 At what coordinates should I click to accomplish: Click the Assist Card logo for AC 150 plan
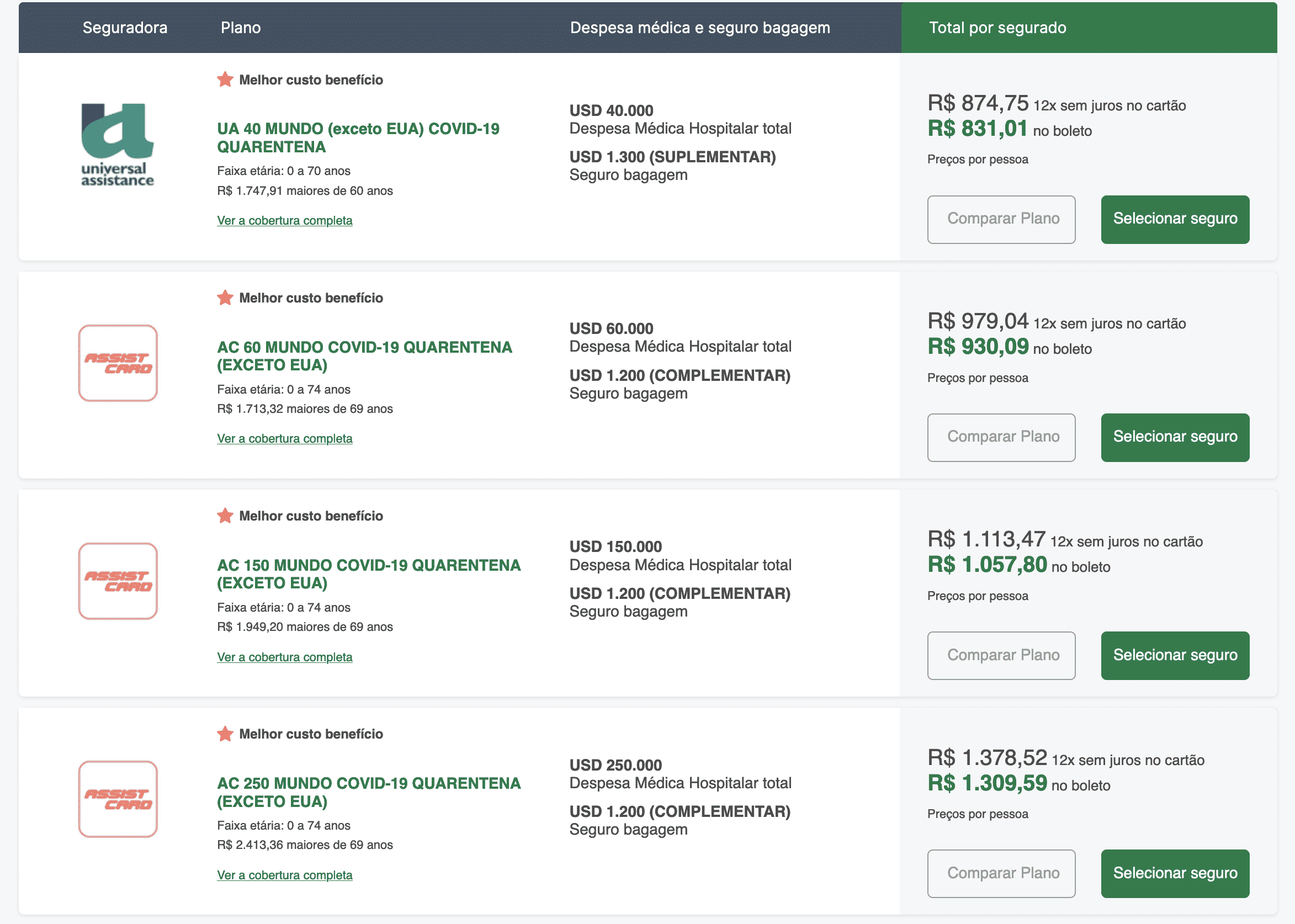[x=118, y=581]
